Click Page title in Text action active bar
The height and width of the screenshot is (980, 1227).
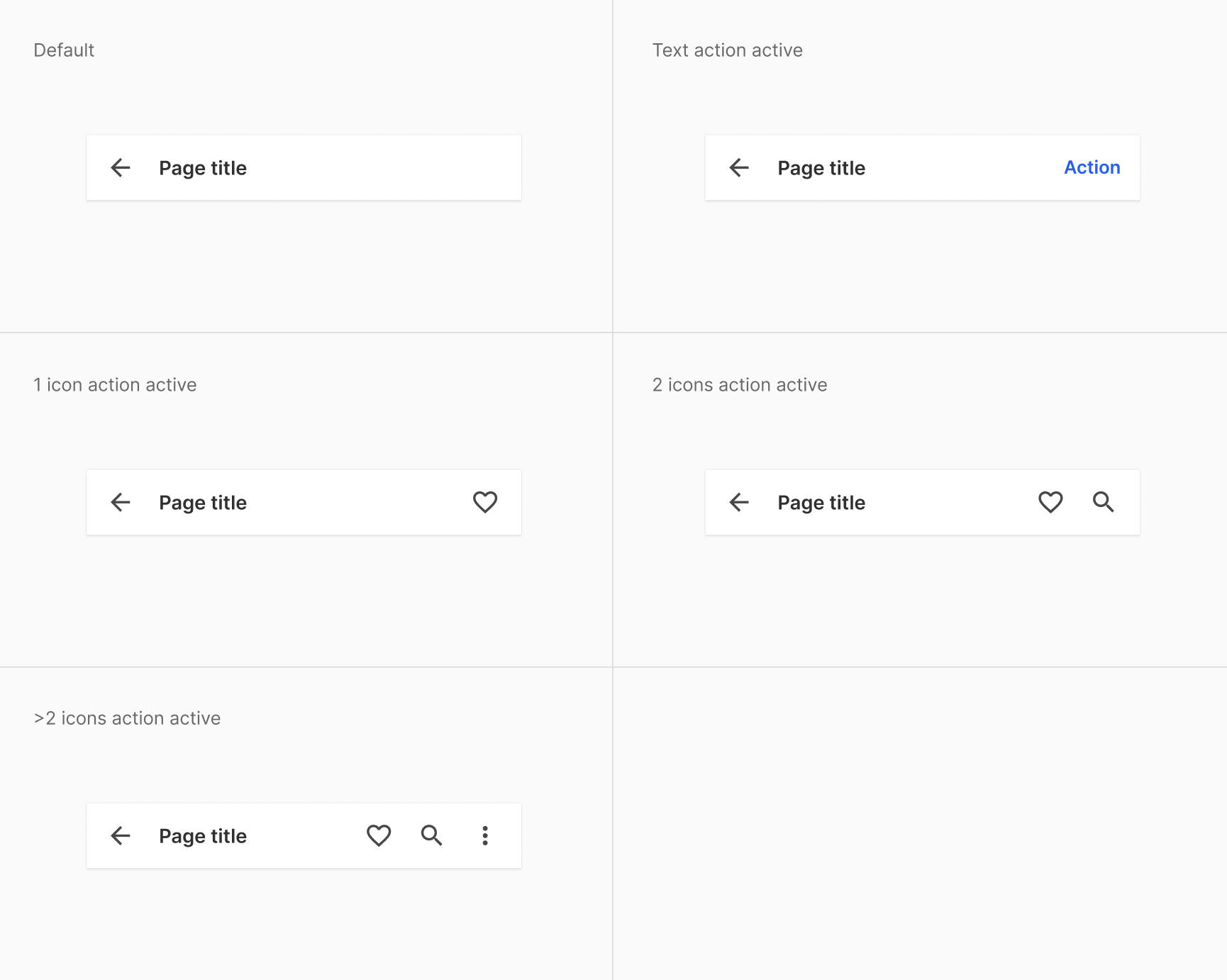coord(821,168)
